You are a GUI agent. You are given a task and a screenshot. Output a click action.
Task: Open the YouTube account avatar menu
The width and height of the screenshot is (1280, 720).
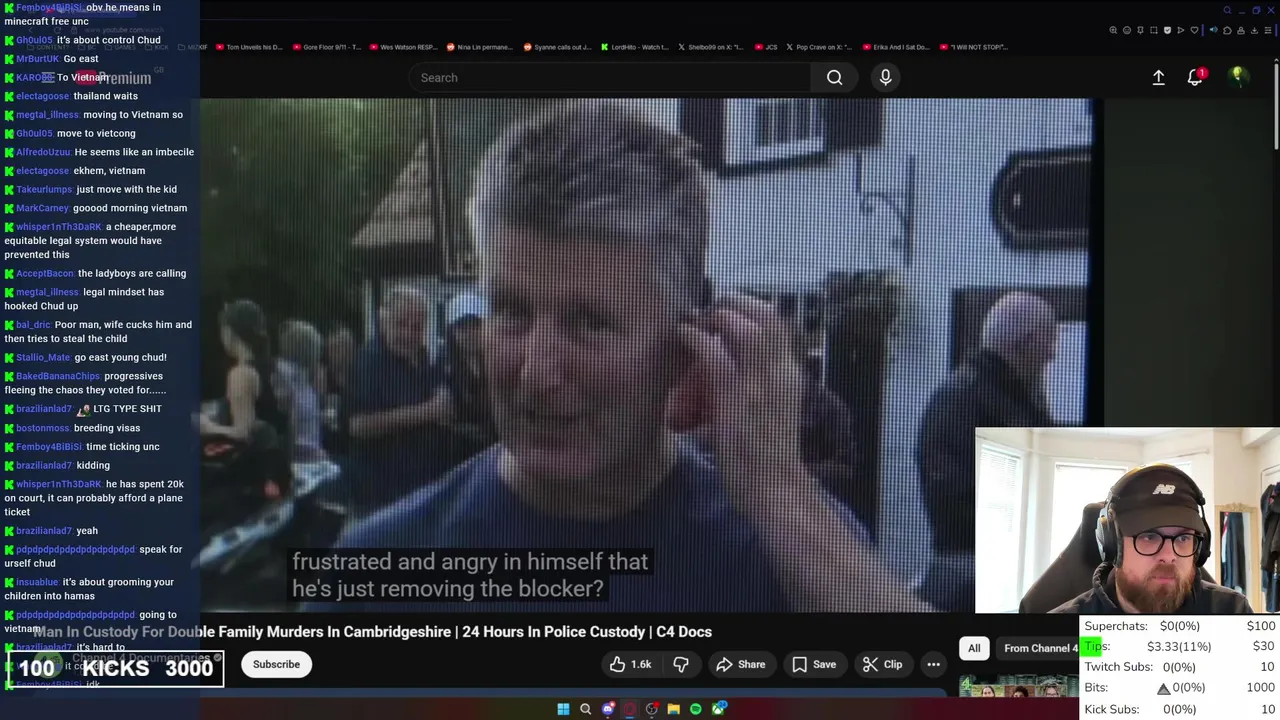coord(1238,77)
